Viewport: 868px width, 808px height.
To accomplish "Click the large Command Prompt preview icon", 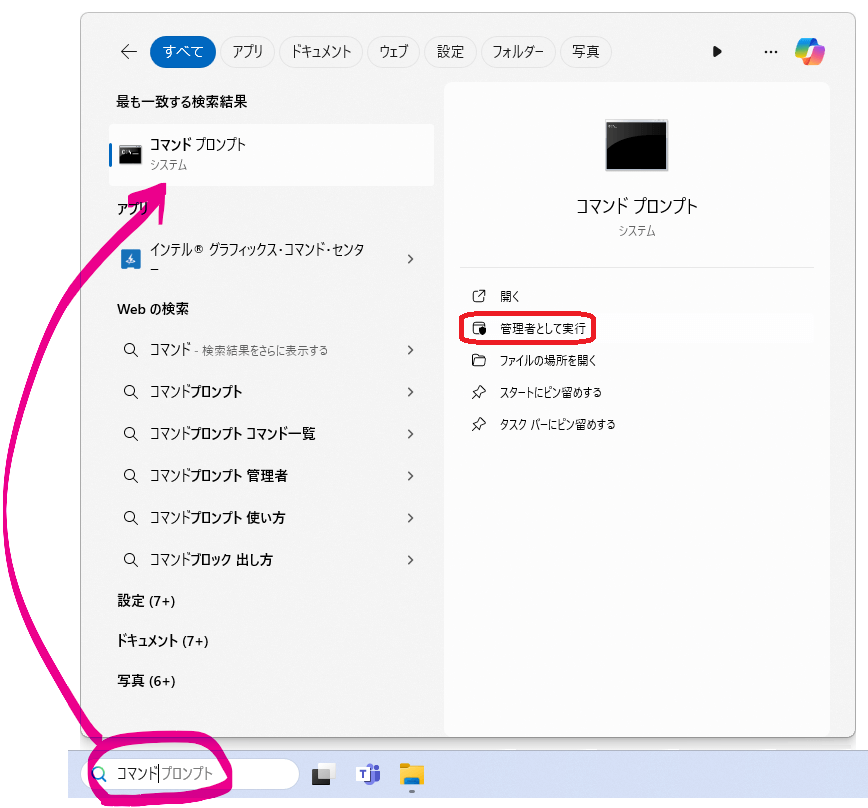I will [x=636, y=146].
